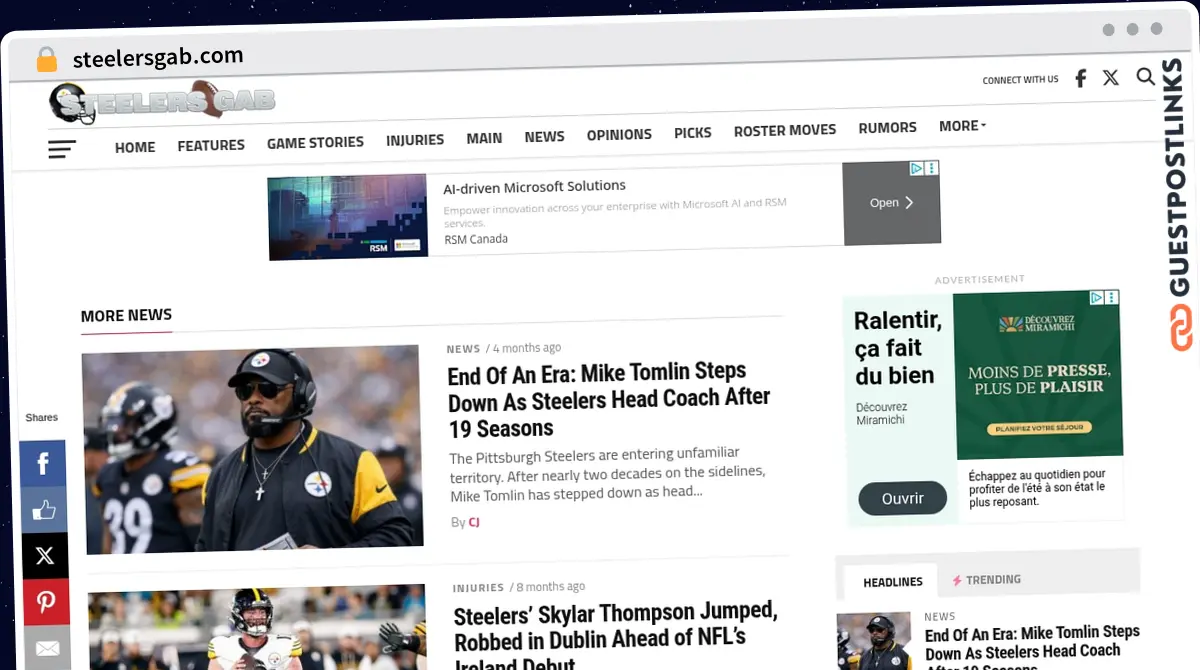Click the '8 months ago' timestamp

[x=550, y=587]
